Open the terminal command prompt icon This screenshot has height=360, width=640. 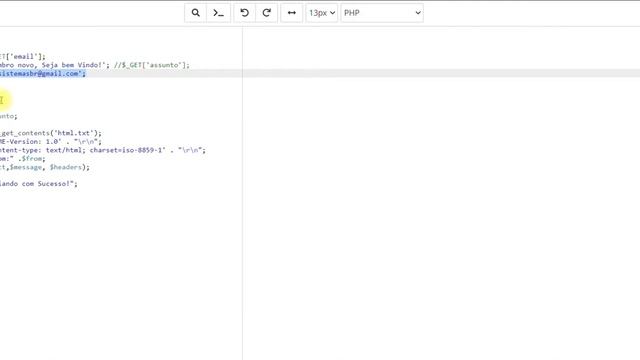click(x=218, y=13)
